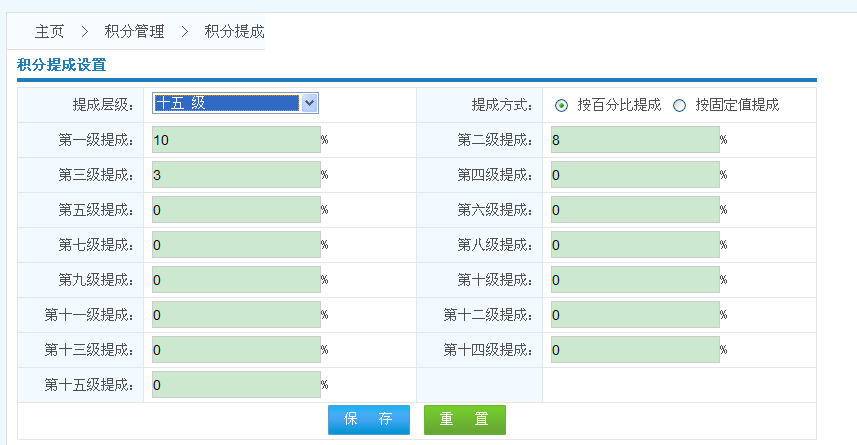Open the 提成层级 dropdown arrow
This screenshot has height=445, width=857.
309,103
